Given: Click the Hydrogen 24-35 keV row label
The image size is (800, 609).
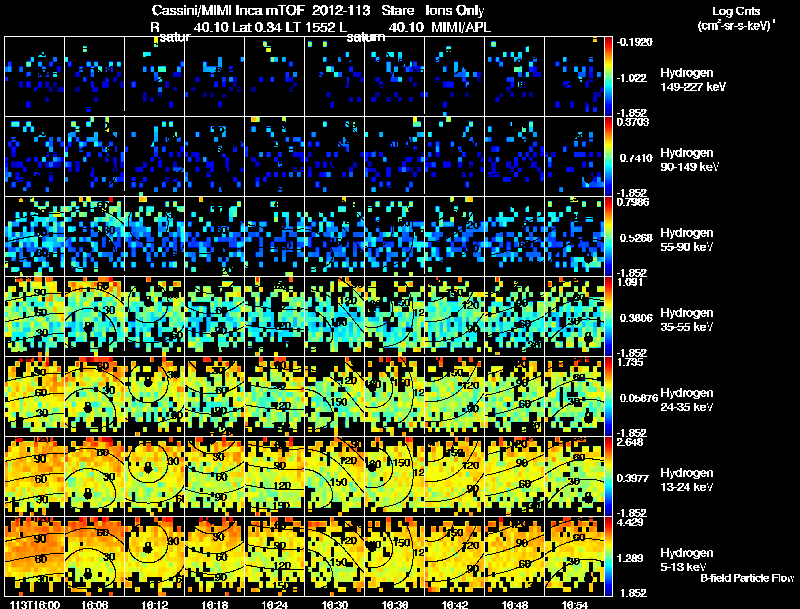Looking at the screenshot, I should coord(687,400).
